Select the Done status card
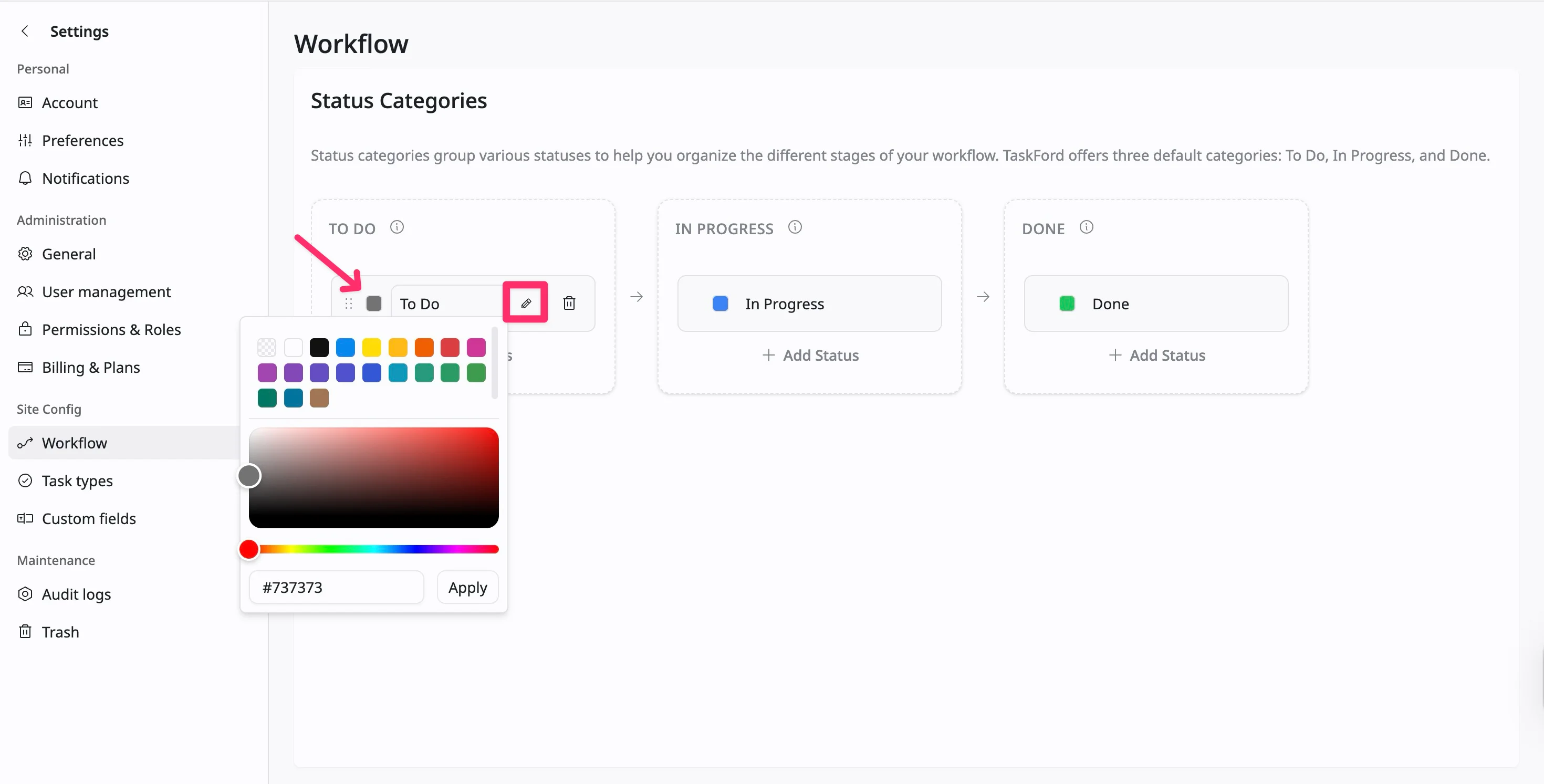The image size is (1544, 784). 1155,304
